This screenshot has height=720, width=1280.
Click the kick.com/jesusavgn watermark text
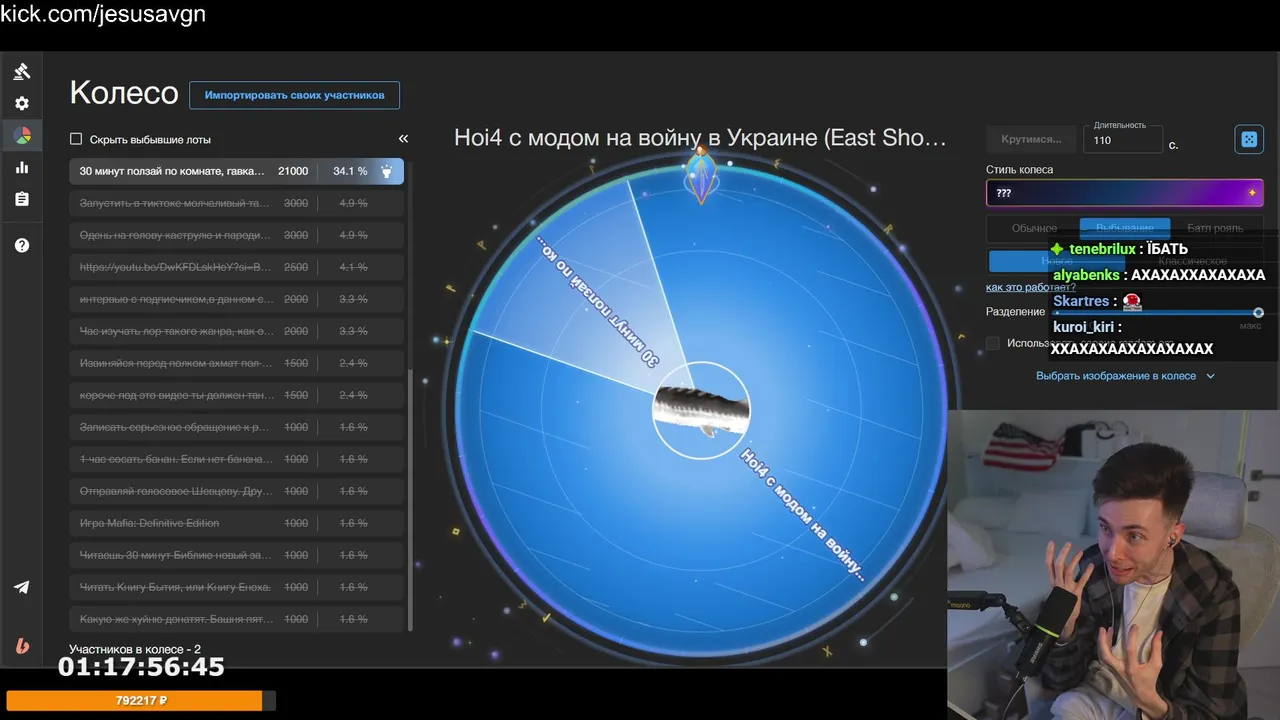[x=103, y=14]
